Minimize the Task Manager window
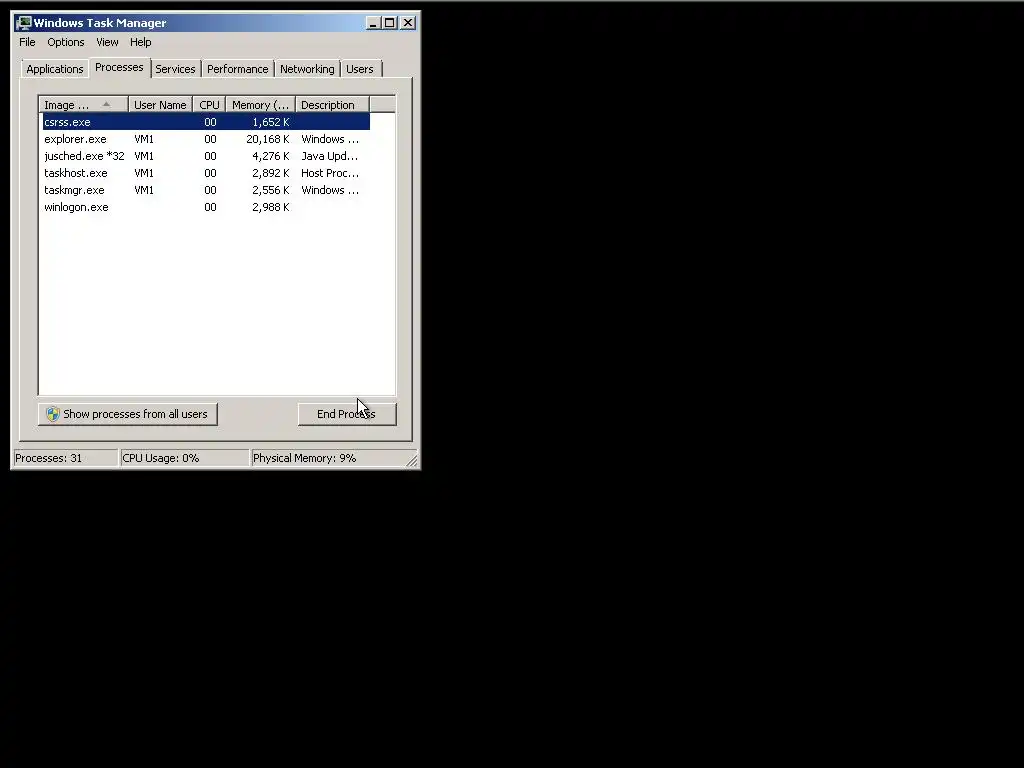This screenshot has height=768, width=1024. 373,23
